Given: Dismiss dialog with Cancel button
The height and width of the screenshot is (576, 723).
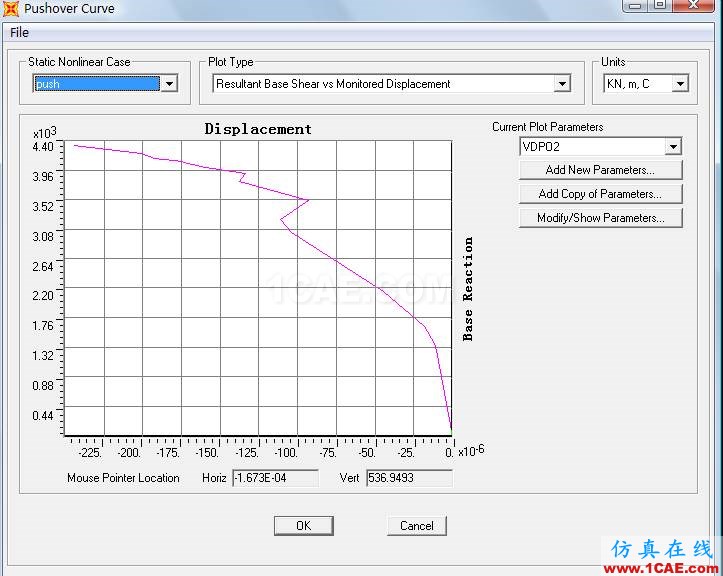Looking at the screenshot, I should (417, 526).
